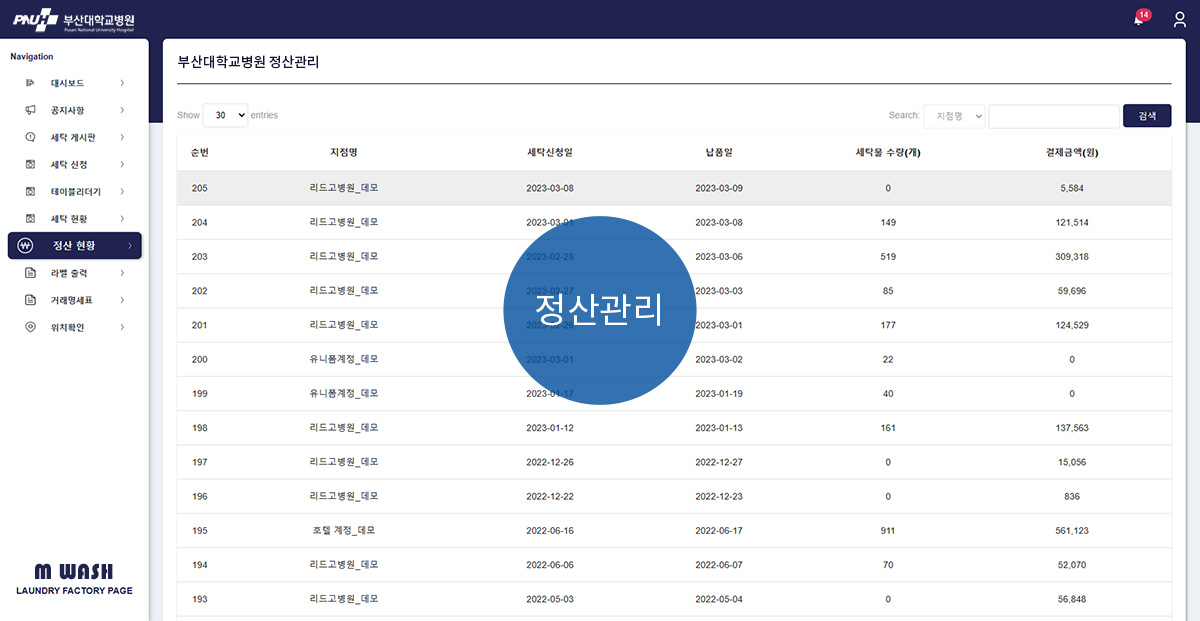Screen dimensions: 1200x621
Task: Open the 세탁 게시판 menu label
Action: [x=73, y=137]
